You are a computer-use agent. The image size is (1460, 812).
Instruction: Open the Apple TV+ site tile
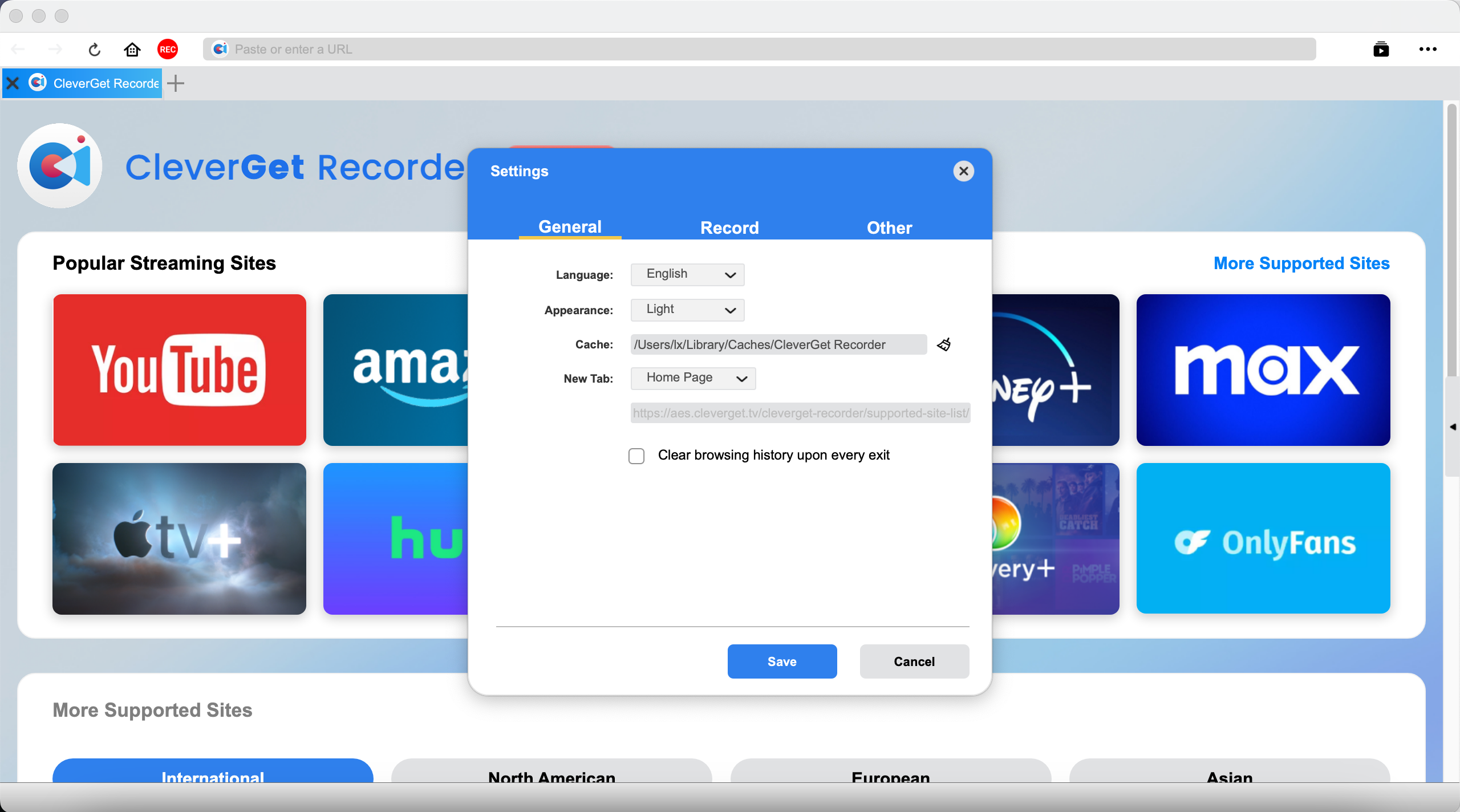[180, 538]
